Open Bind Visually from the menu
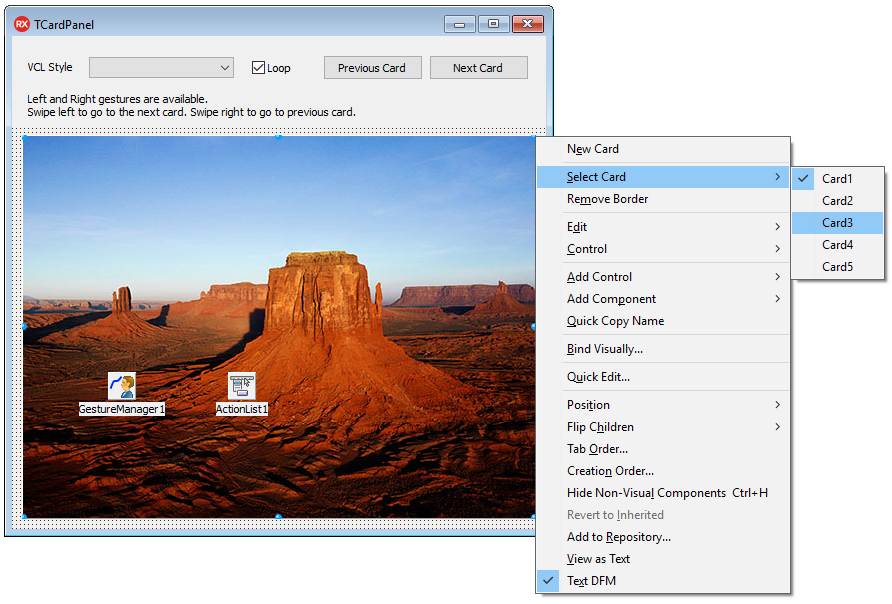 point(604,349)
